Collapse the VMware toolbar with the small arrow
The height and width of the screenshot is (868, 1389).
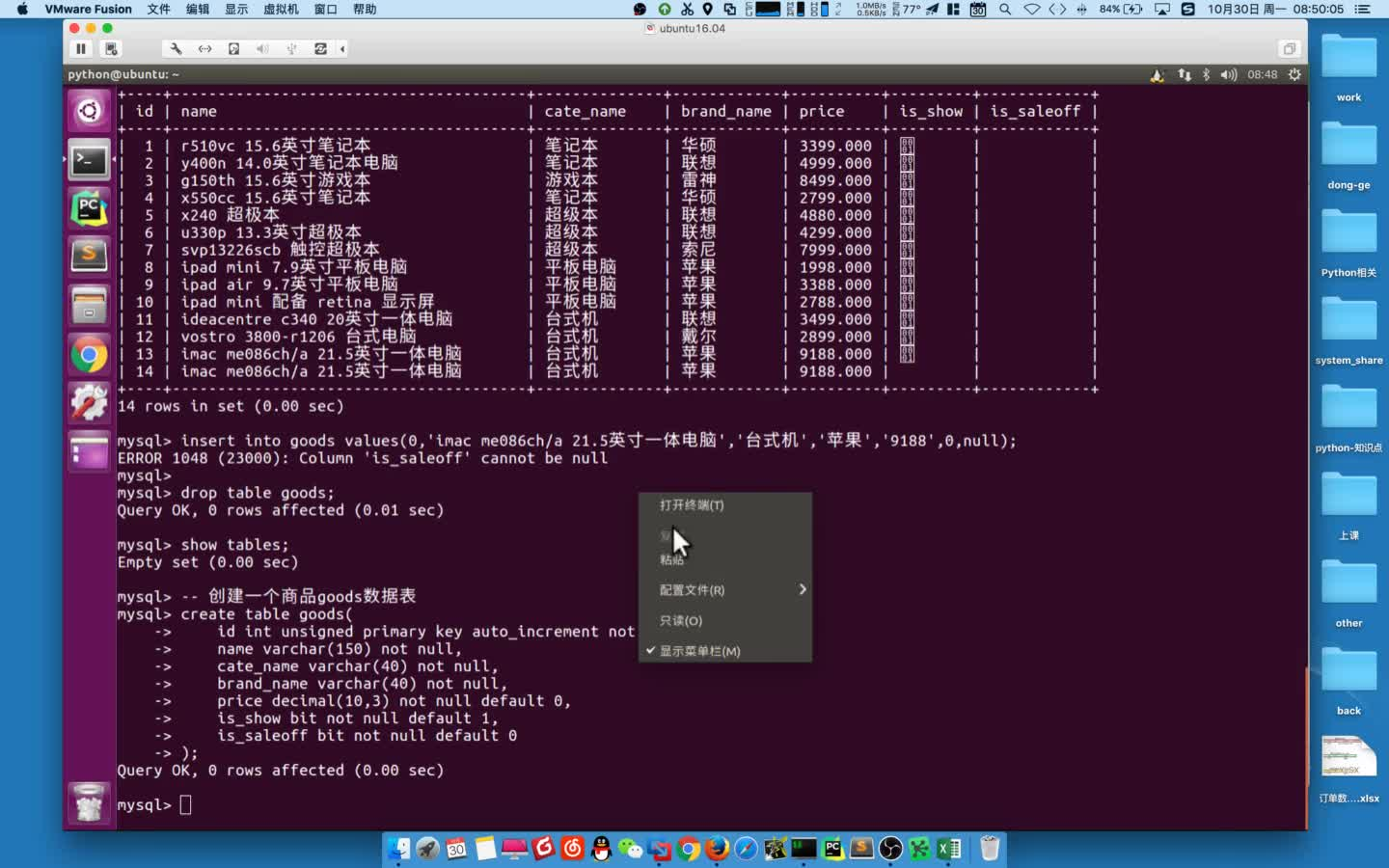coord(342,48)
